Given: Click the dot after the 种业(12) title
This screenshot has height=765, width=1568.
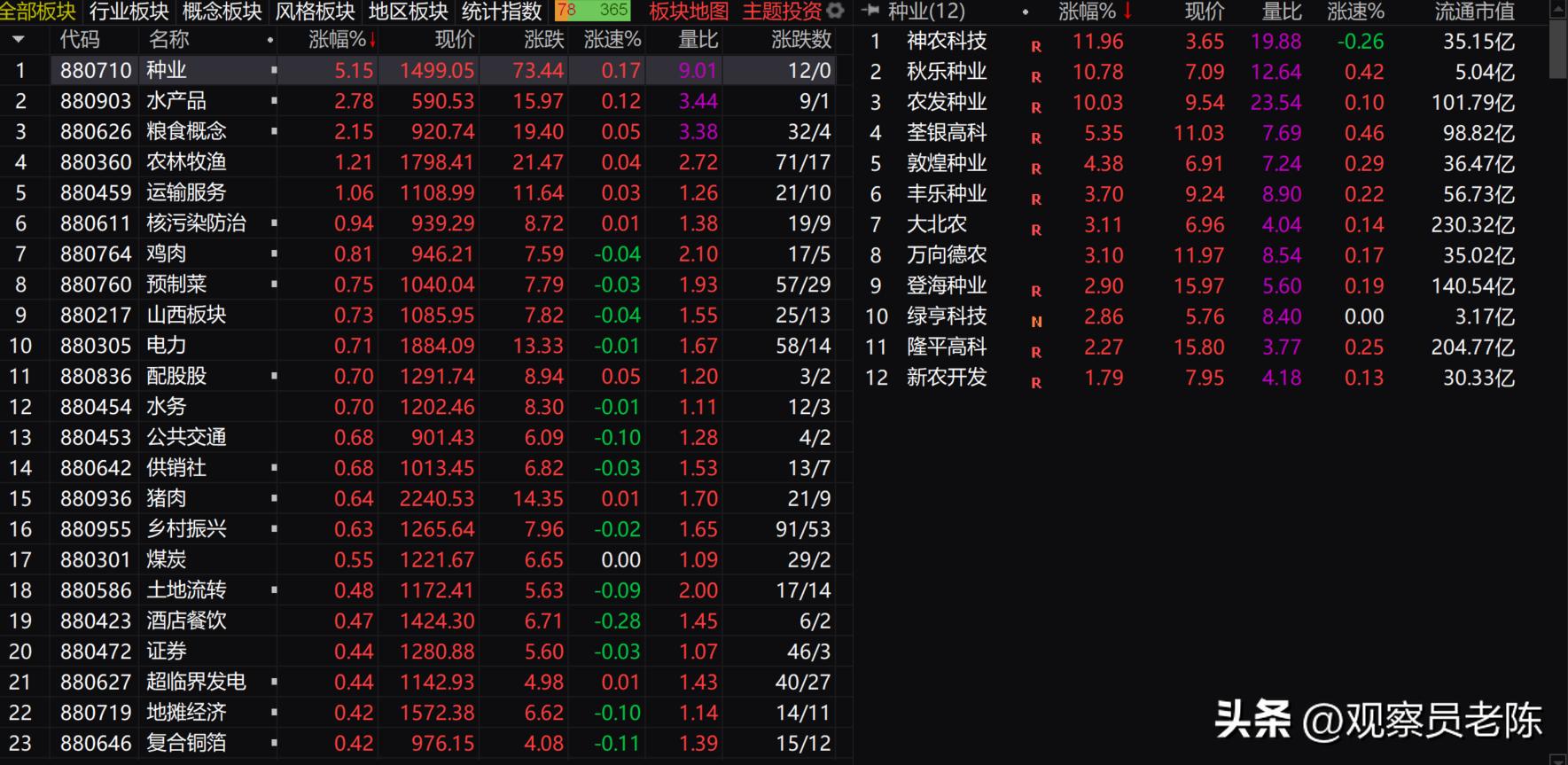Looking at the screenshot, I should point(1026,12).
